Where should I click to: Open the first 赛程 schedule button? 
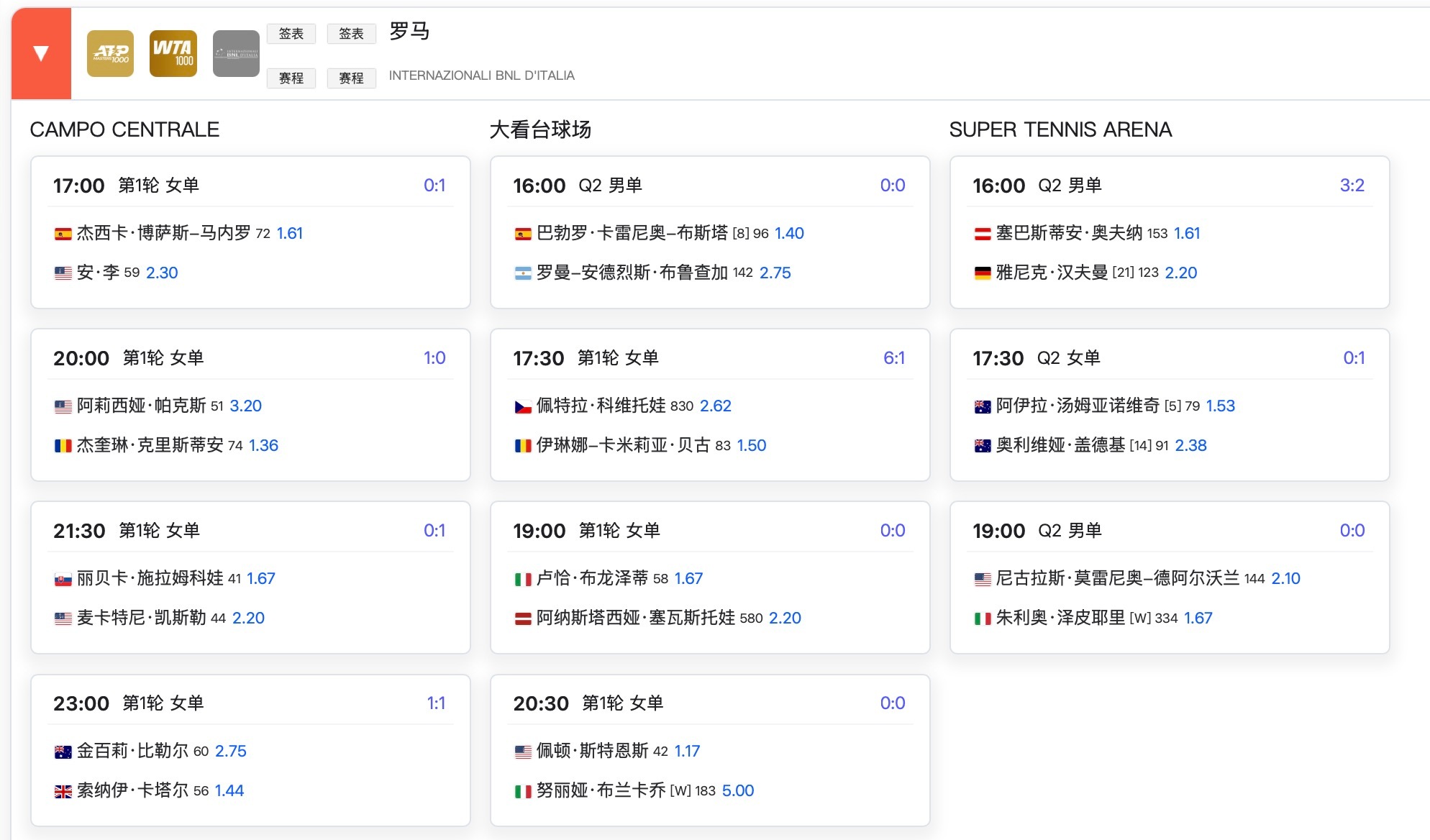[291, 78]
